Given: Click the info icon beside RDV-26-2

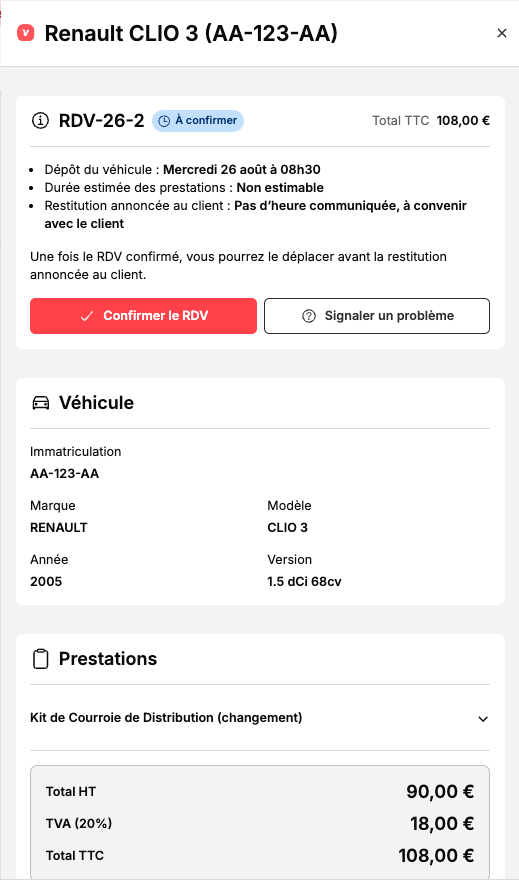Looking at the screenshot, I should (x=40, y=120).
